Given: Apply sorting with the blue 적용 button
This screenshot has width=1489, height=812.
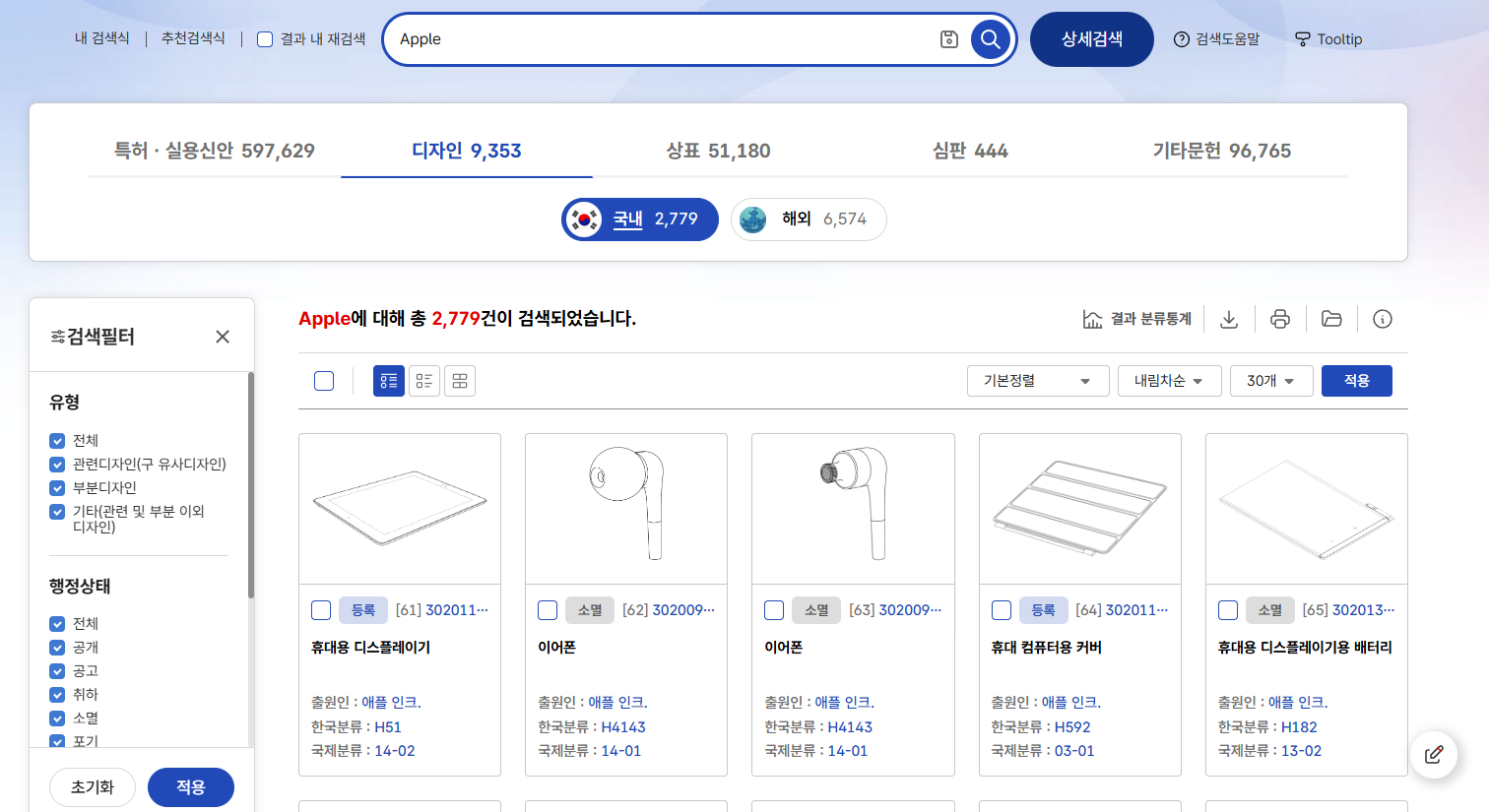Looking at the screenshot, I should pos(1357,381).
